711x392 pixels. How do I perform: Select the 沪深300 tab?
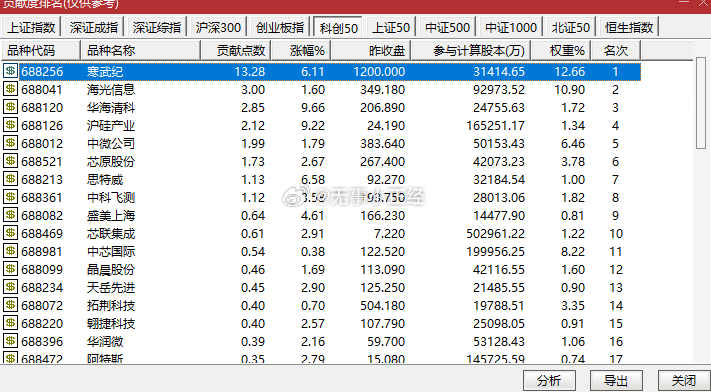(219, 27)
